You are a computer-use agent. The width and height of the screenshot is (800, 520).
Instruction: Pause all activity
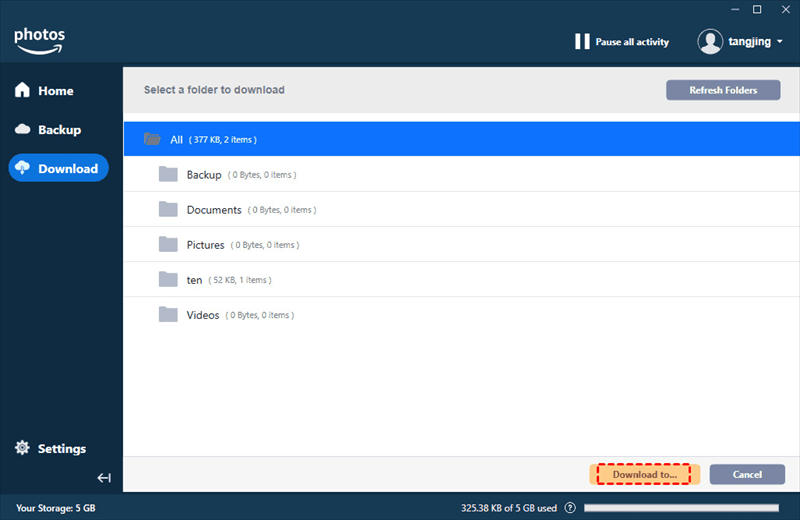point(622,42)
